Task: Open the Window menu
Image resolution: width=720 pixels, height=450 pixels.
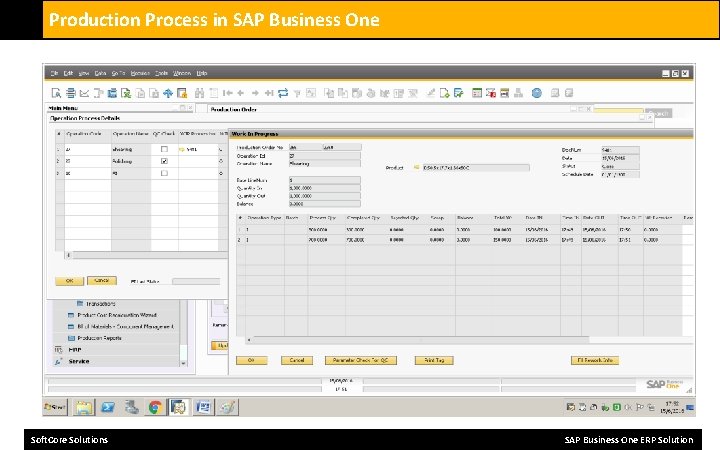Action: click(182, 73)
